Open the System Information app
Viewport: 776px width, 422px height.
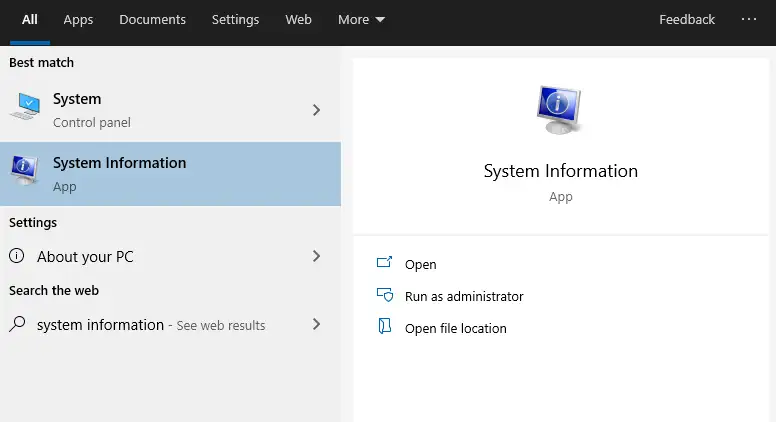[420, 265]
